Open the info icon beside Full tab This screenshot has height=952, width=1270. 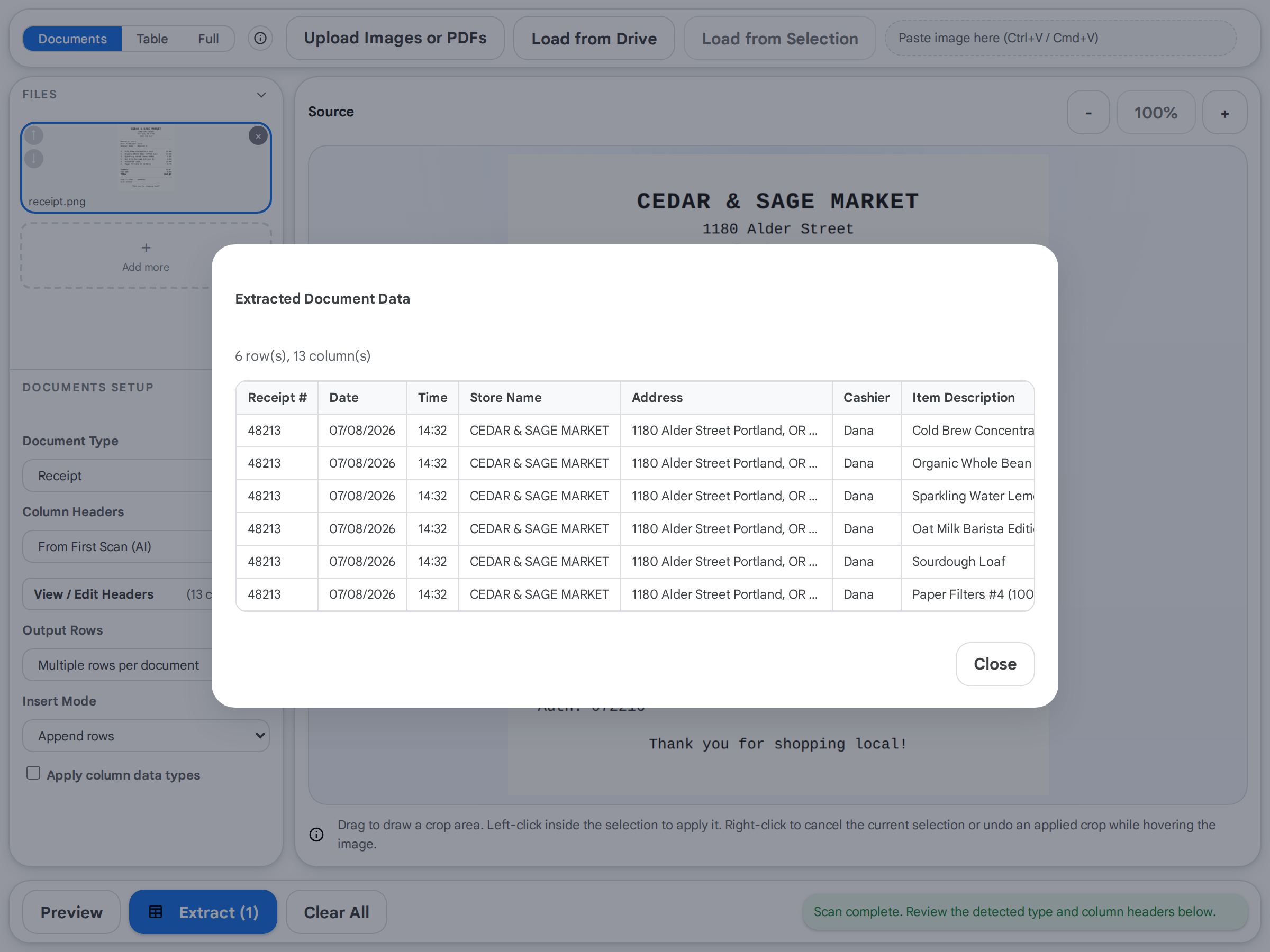(x=260, y=39)
